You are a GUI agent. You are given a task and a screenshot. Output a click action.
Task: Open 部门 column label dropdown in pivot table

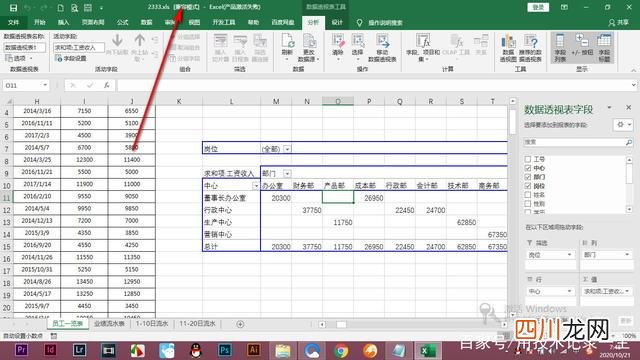point(287,174)
